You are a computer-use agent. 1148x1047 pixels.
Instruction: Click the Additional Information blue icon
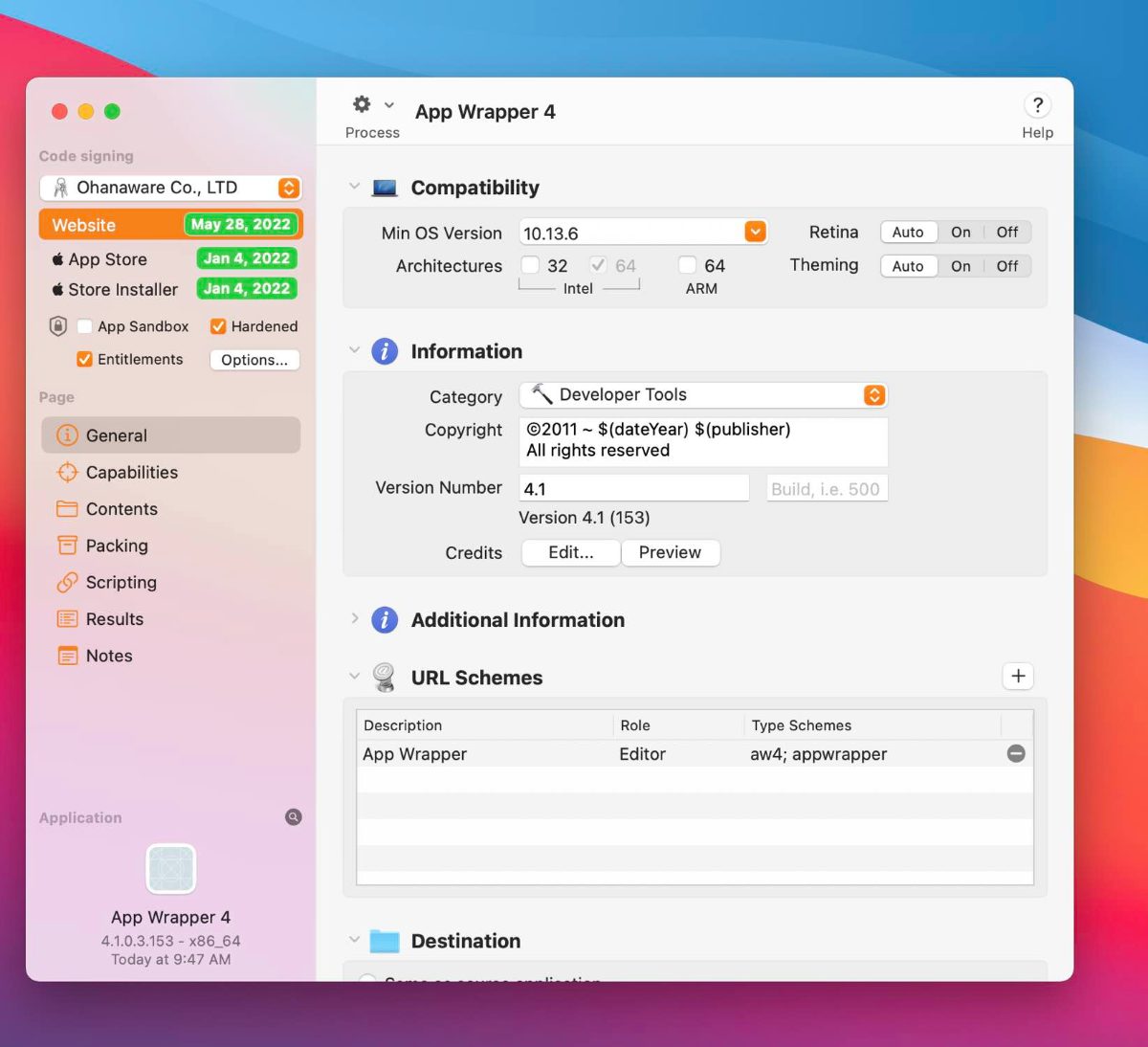[x=385, y=620]
